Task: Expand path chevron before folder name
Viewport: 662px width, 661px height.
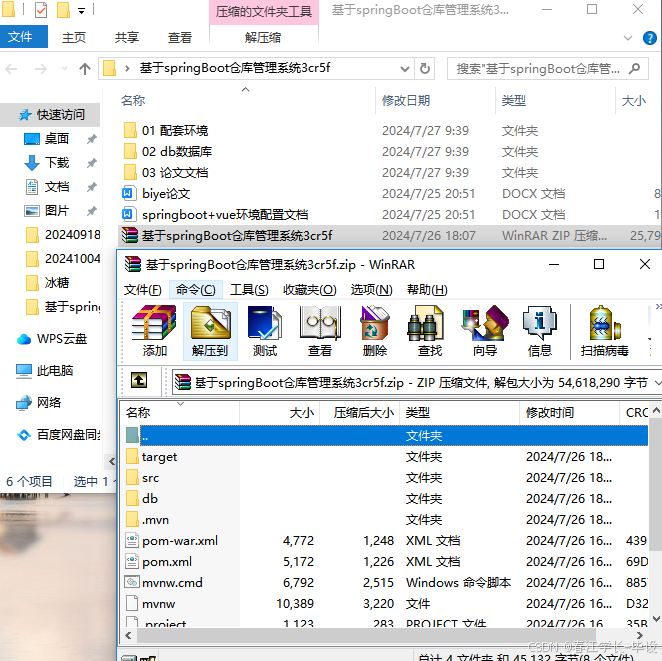Action: pos(127,68)
